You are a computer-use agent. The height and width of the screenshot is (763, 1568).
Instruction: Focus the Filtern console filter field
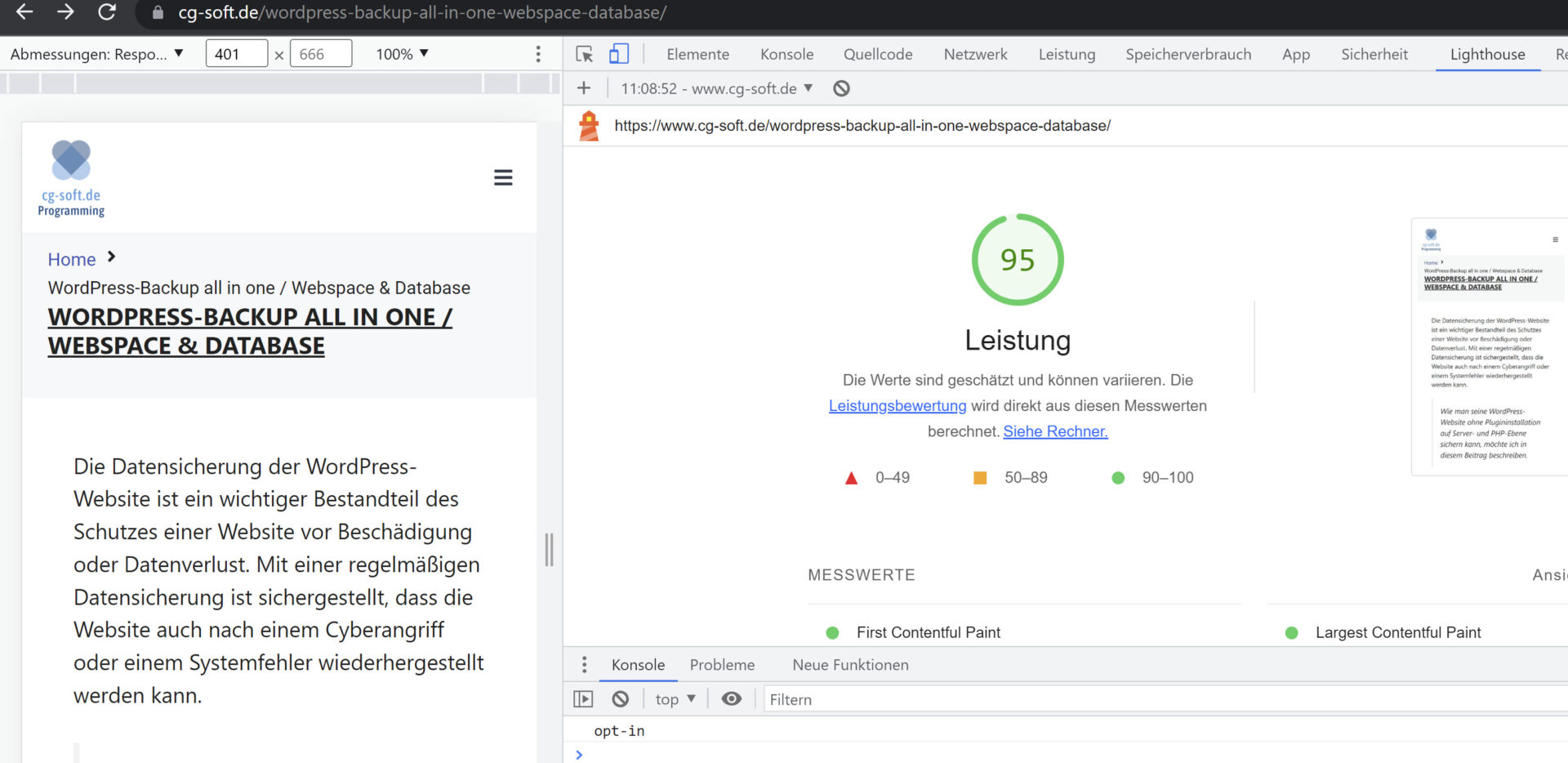tap(1165, 699)
